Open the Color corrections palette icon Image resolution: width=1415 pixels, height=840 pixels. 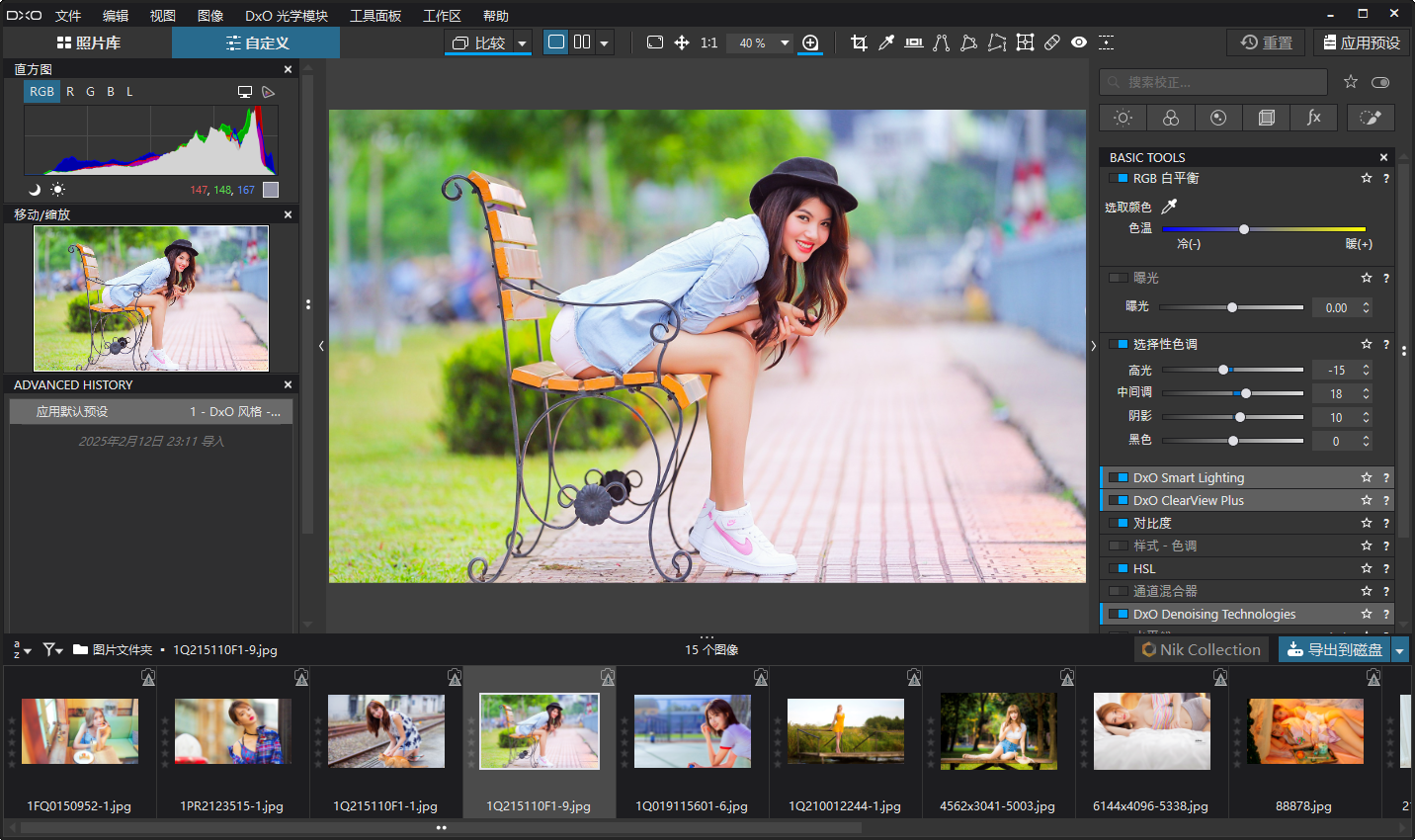1171,118
